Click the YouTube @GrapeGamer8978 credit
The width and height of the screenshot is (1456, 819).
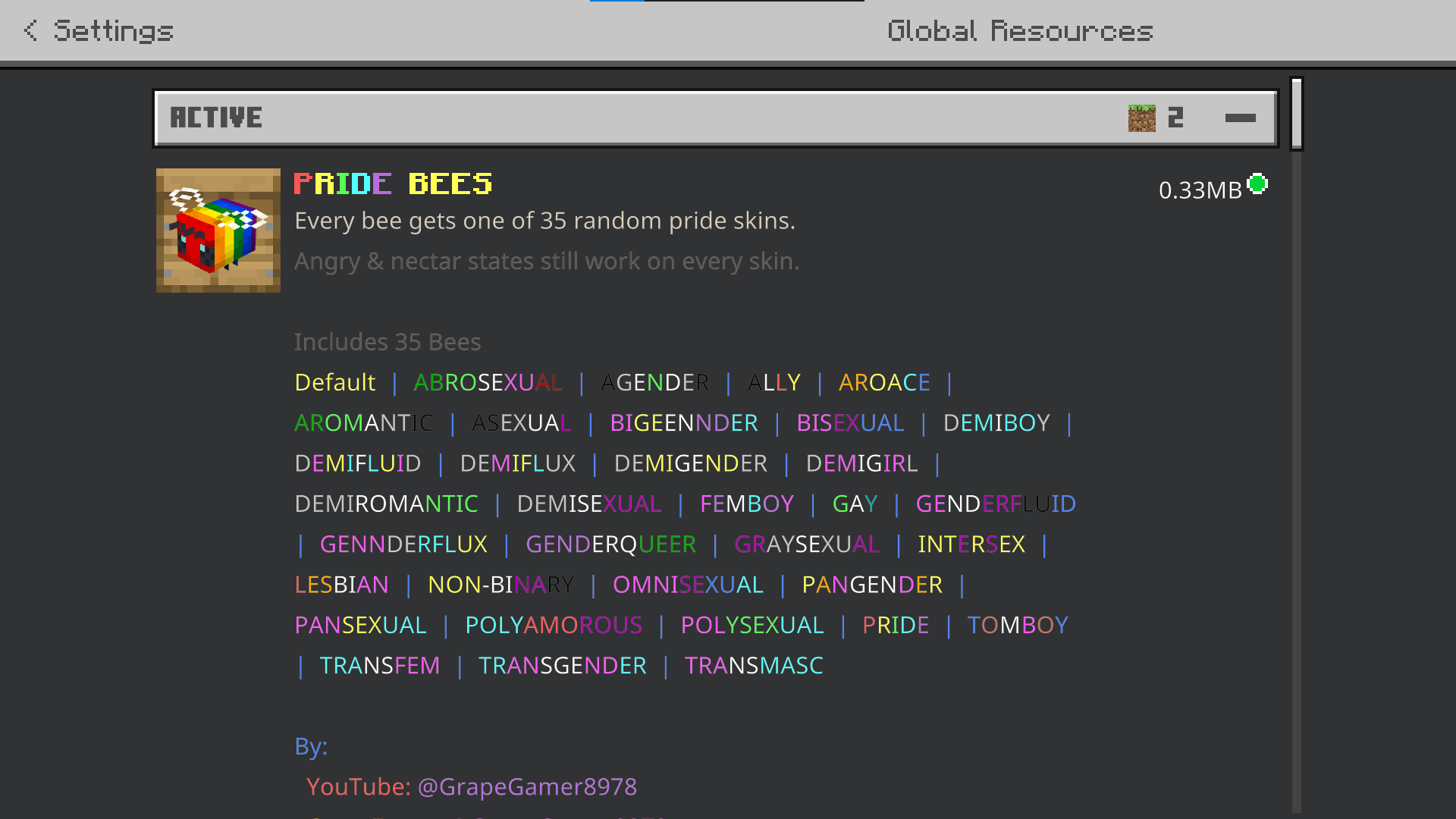[471, 786]
